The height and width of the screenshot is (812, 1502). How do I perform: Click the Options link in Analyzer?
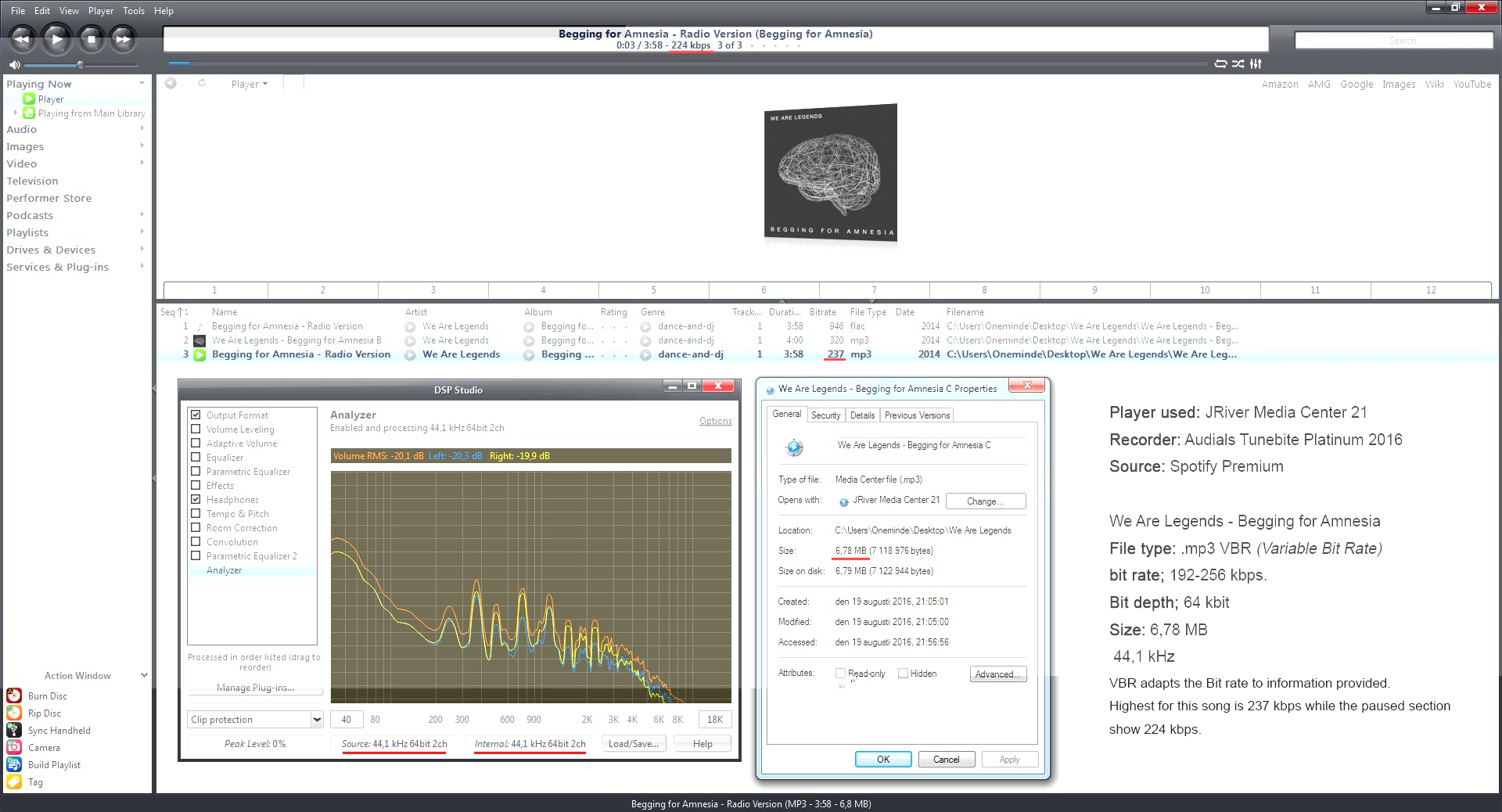[715, 421]
